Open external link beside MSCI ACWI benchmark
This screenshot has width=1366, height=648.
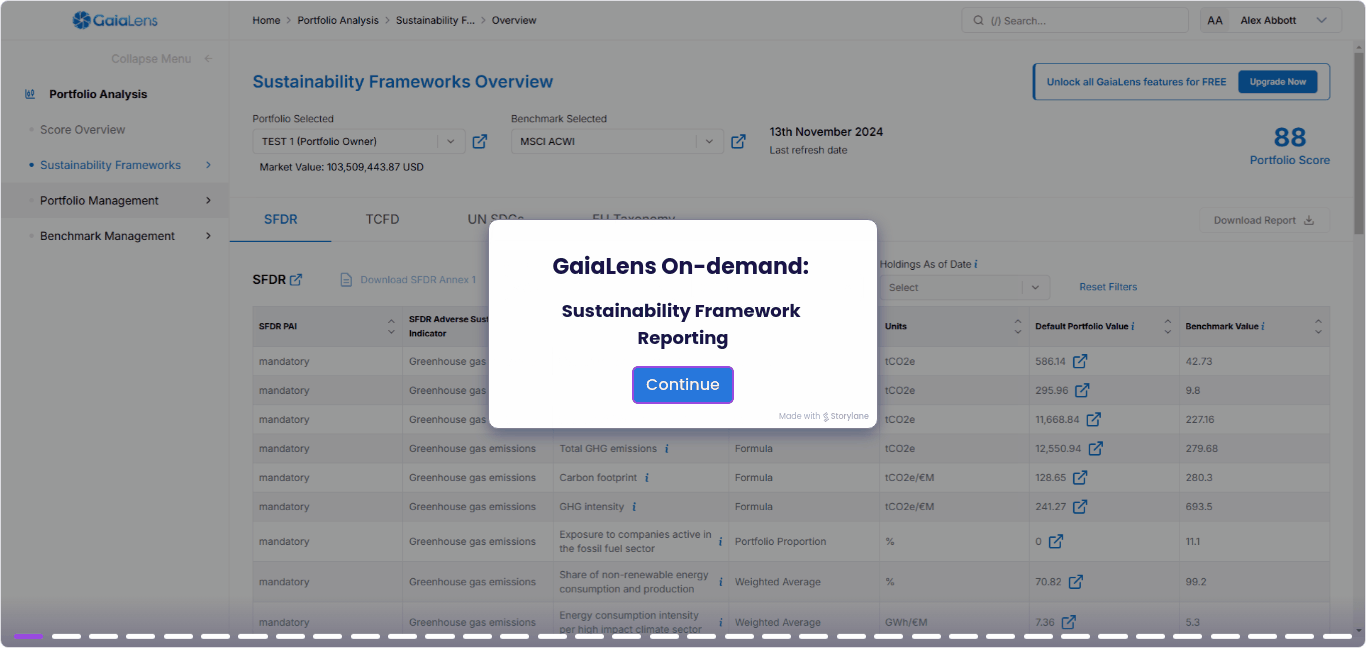pos(738,142)
